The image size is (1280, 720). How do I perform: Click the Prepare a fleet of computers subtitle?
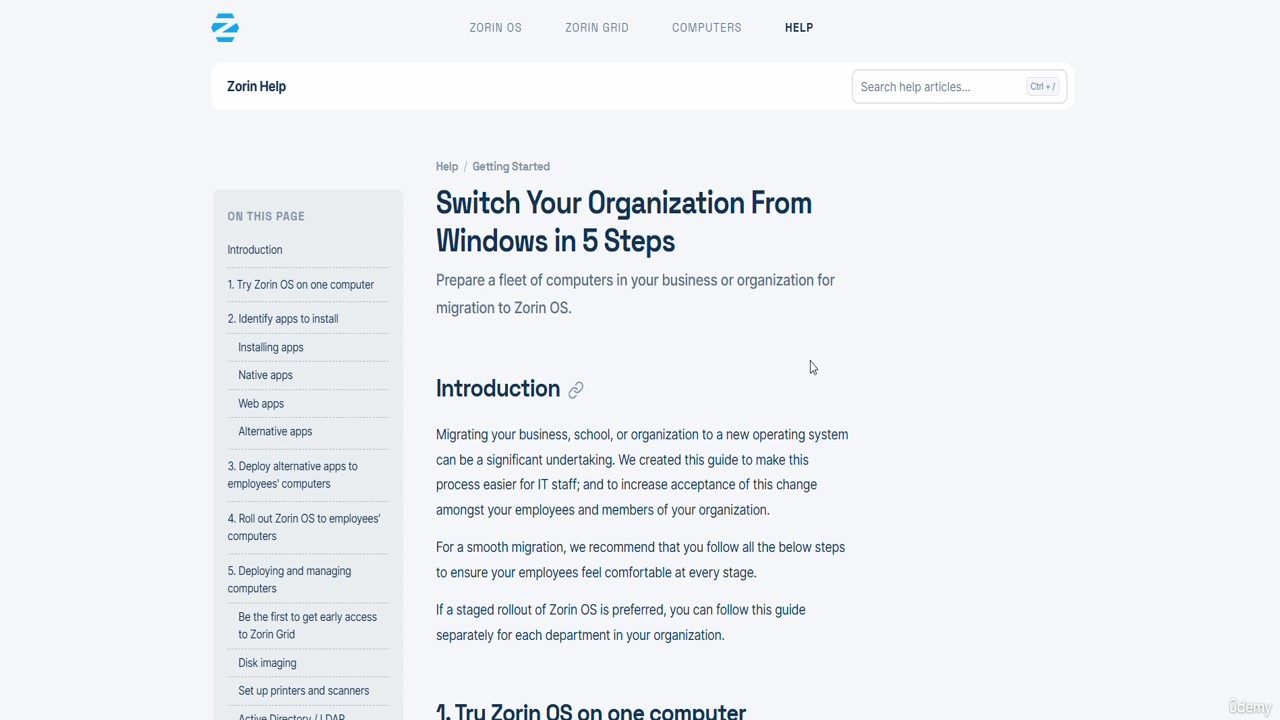[x=635, y=294]
